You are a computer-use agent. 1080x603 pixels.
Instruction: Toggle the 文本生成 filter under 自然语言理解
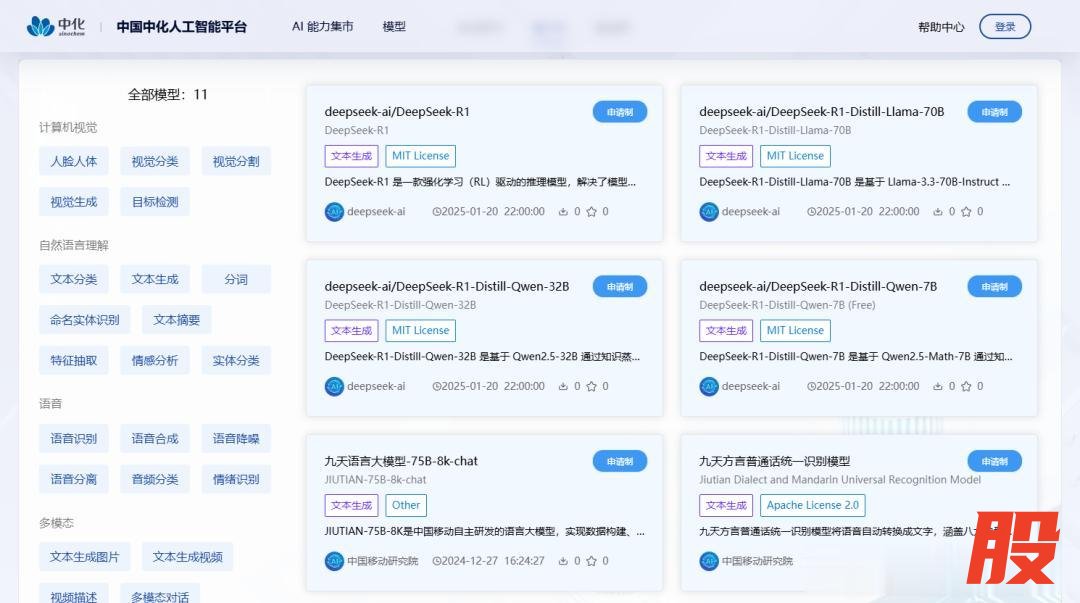[x=155, y=279]
